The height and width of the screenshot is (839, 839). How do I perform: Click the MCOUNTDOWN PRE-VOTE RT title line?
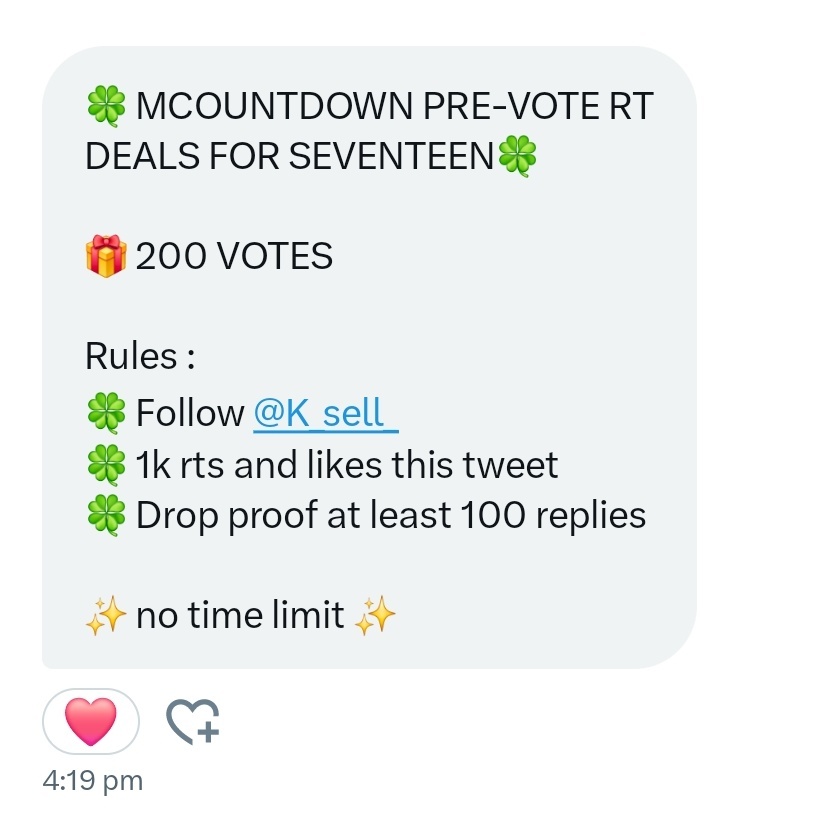point(395,106)
